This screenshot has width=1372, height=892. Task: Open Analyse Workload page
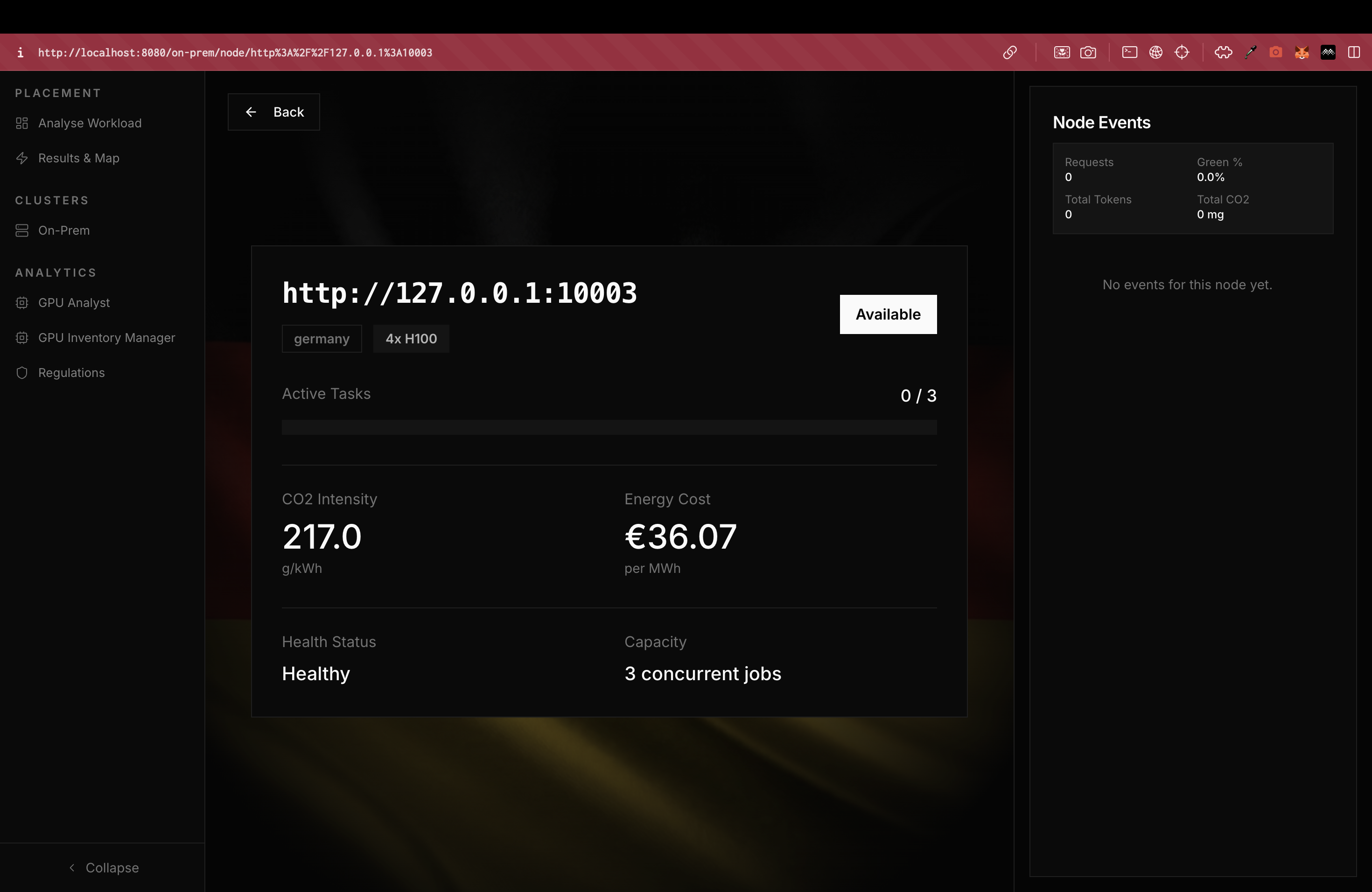pos(89,123)
